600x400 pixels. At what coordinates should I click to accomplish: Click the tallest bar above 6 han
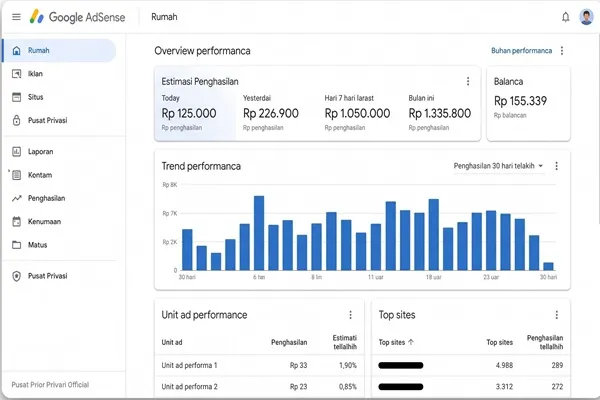[x=259, y=233]
